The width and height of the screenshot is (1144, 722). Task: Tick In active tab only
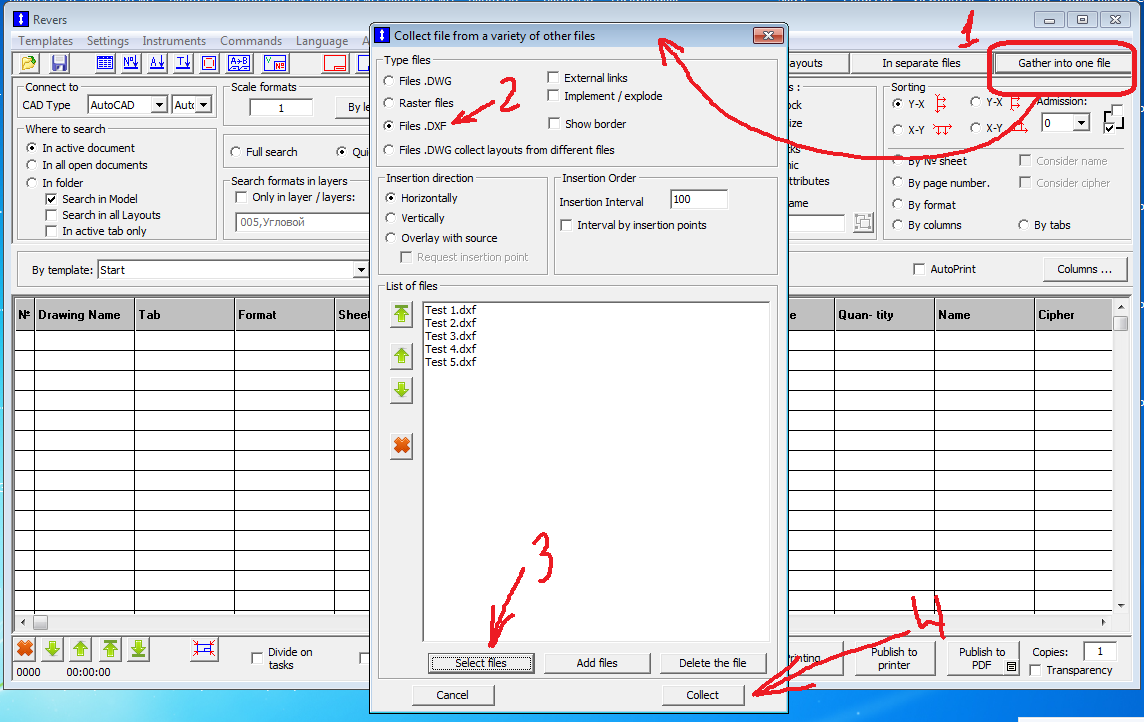pyautogui.click(x=51, y=231)
